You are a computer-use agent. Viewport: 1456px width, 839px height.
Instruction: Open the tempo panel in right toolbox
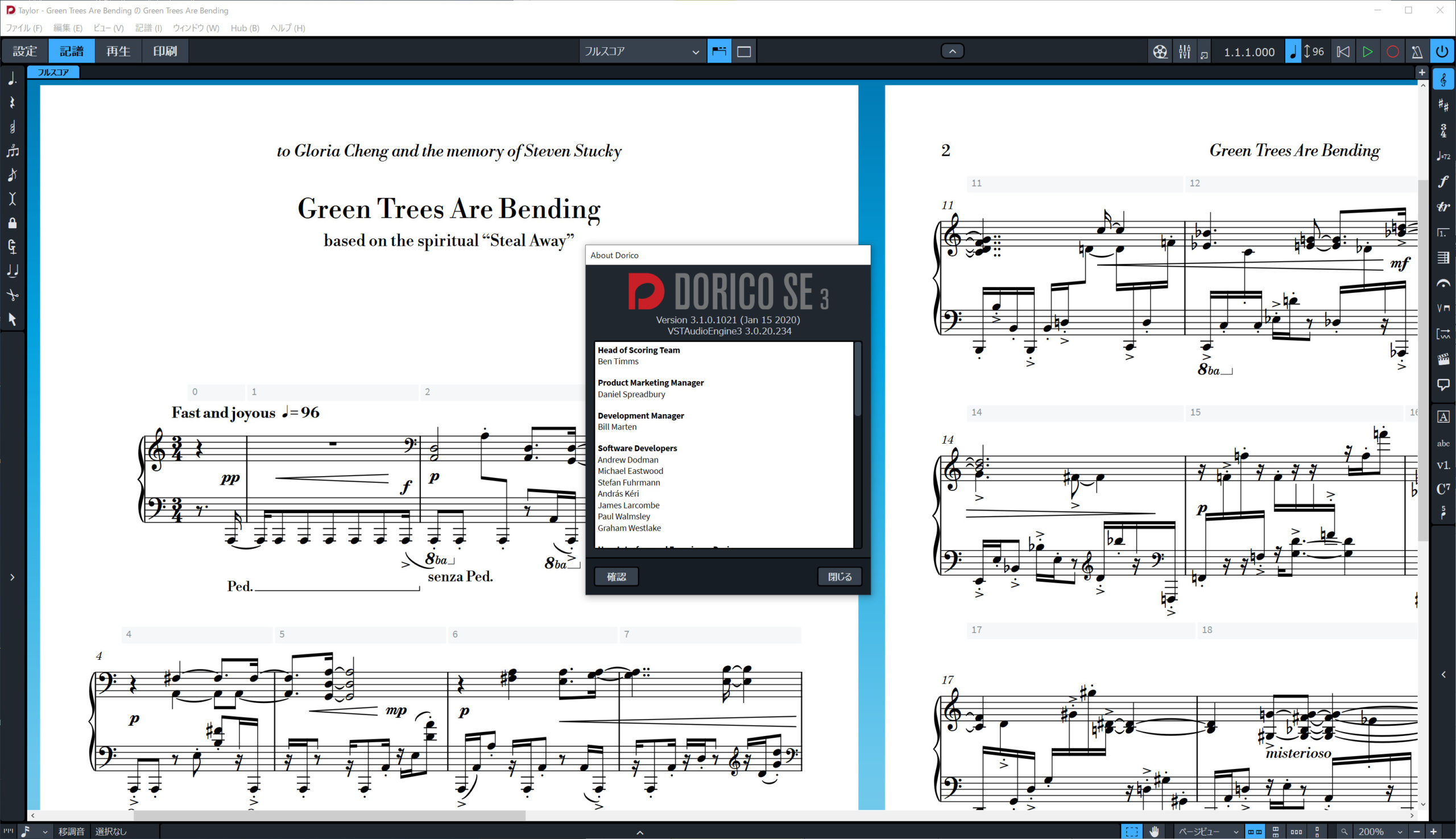[x=1443, y=156]
